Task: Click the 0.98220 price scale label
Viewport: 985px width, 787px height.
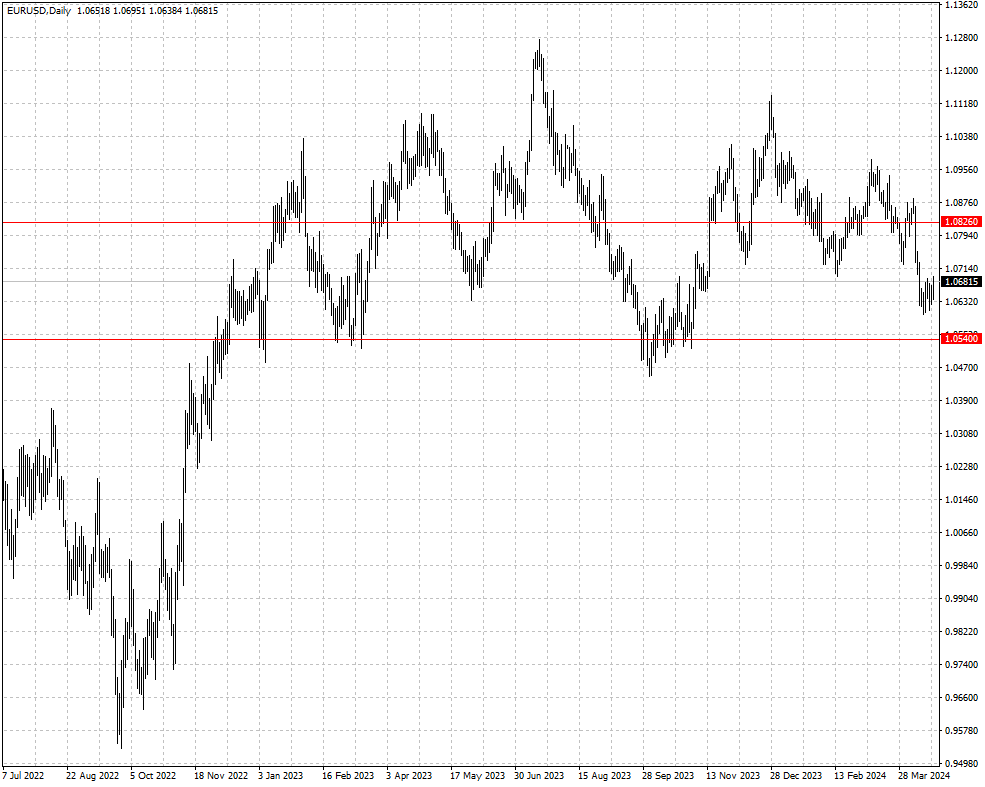Action: 961,631
